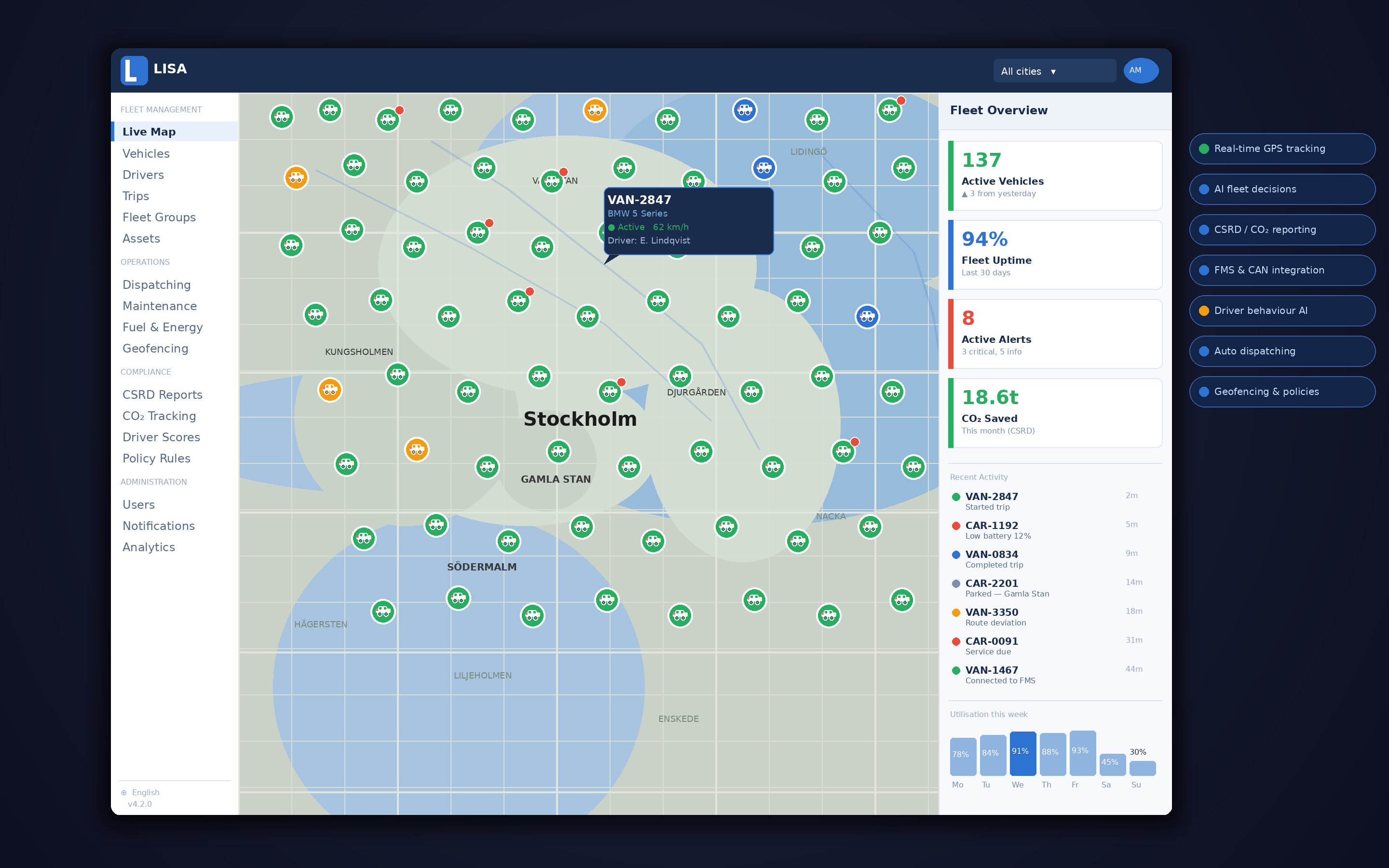The image size is (1389, 868).
Task: Click the AM user avatar
Action: [x=1141, y=70]
